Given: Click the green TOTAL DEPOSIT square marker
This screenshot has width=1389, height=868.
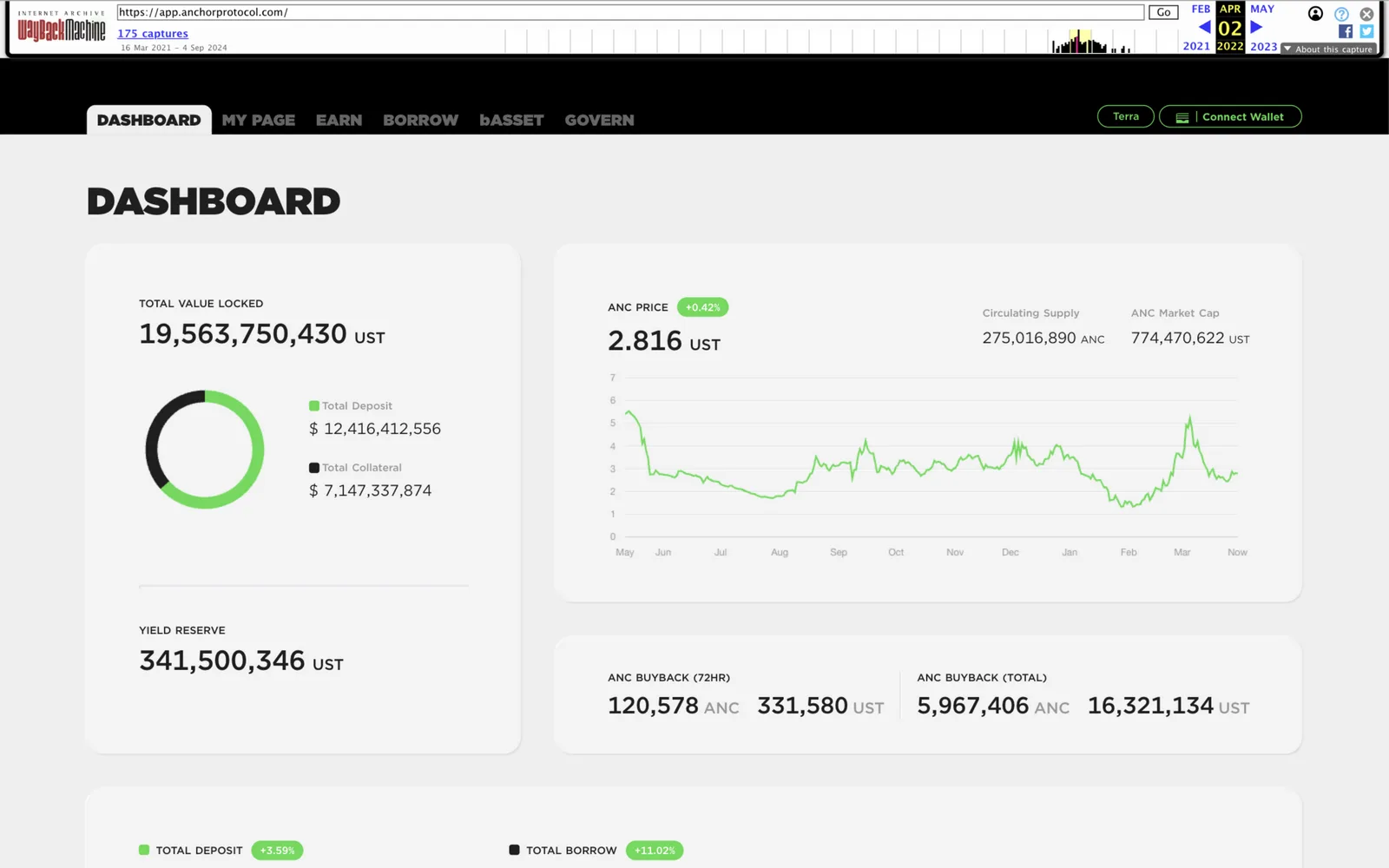Looking at the screenshot, I should coord(144,850).
